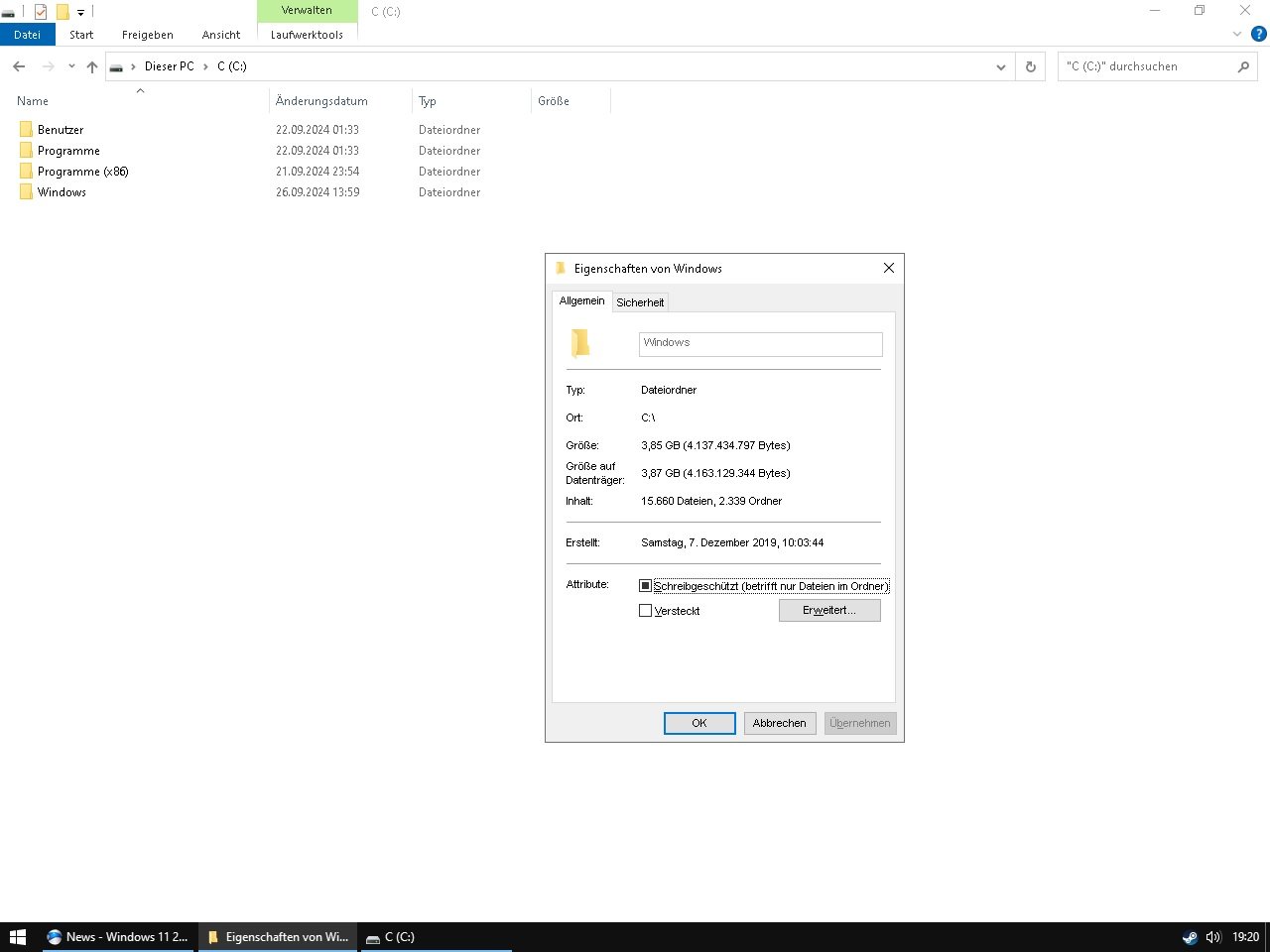Click the drive icon in the address bar
The height and width of the screenshot is (952, 1270).
[x=116, y=67]
